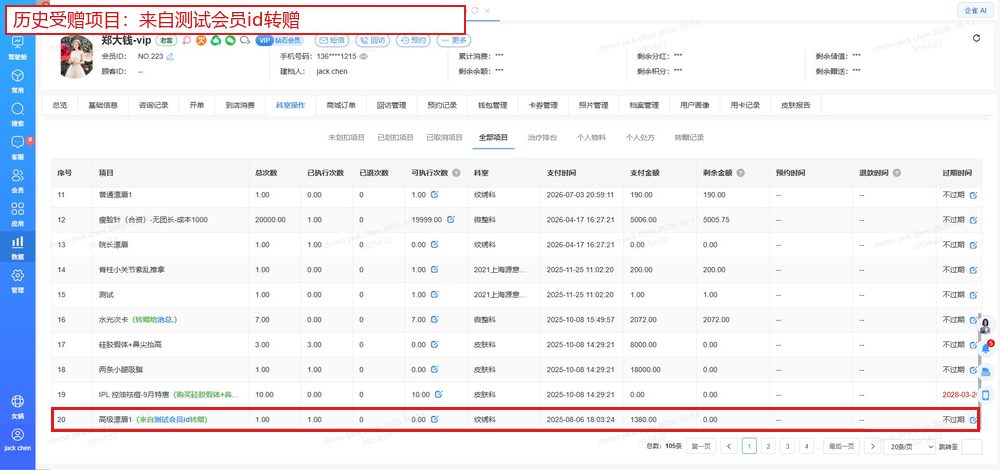Switch to 皮肤报告 tab
Viewport: 1000px width, 470px height.
795,106
